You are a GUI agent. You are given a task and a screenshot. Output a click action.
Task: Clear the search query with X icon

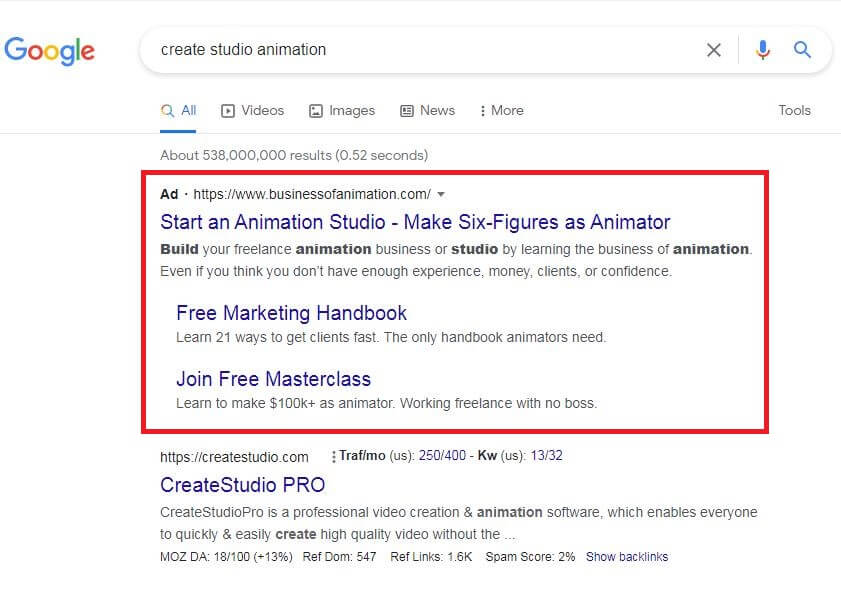pos(713,50)
